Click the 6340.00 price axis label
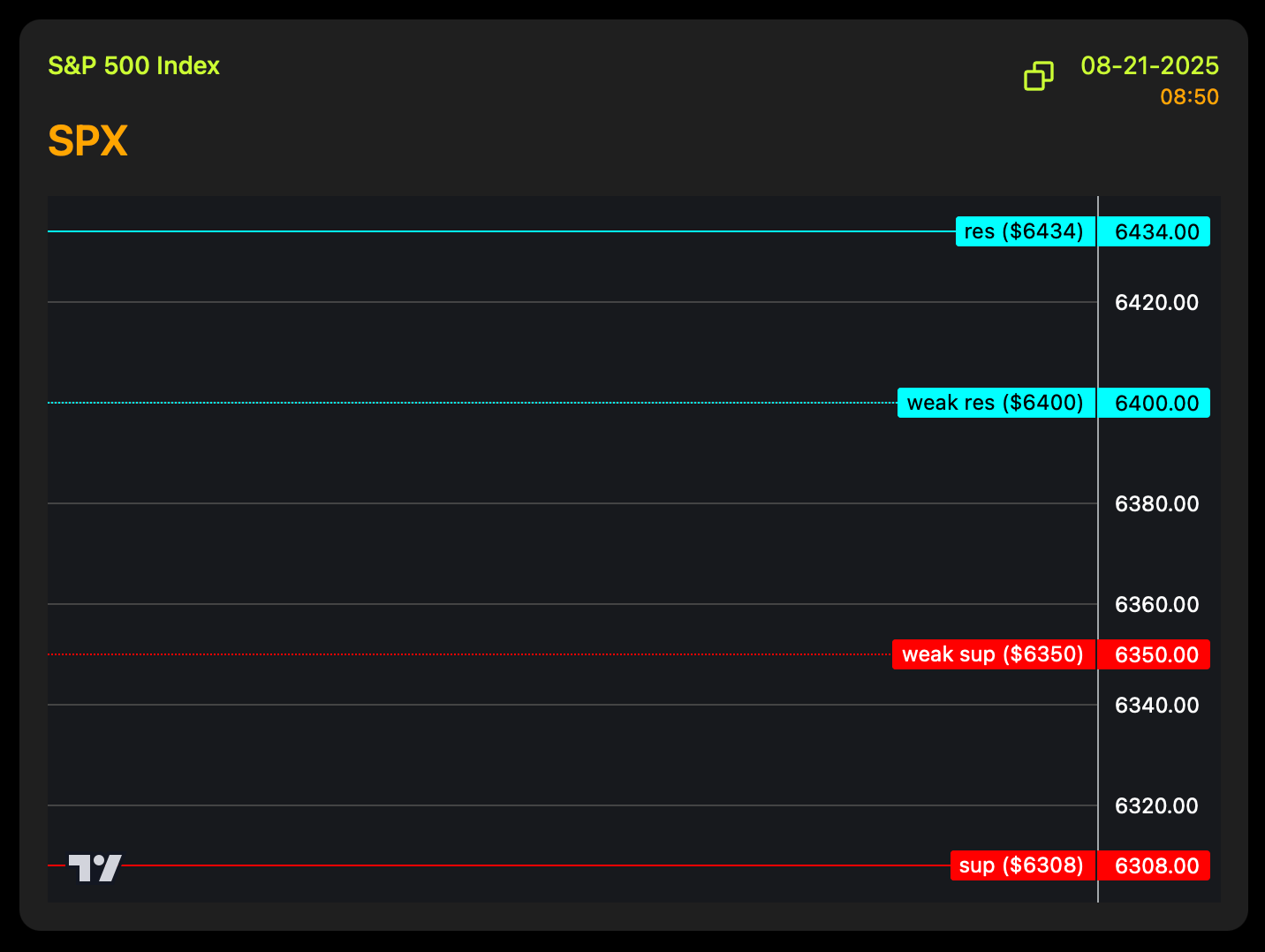This screenshot has height=952, width=1265. pos(1156,706)
